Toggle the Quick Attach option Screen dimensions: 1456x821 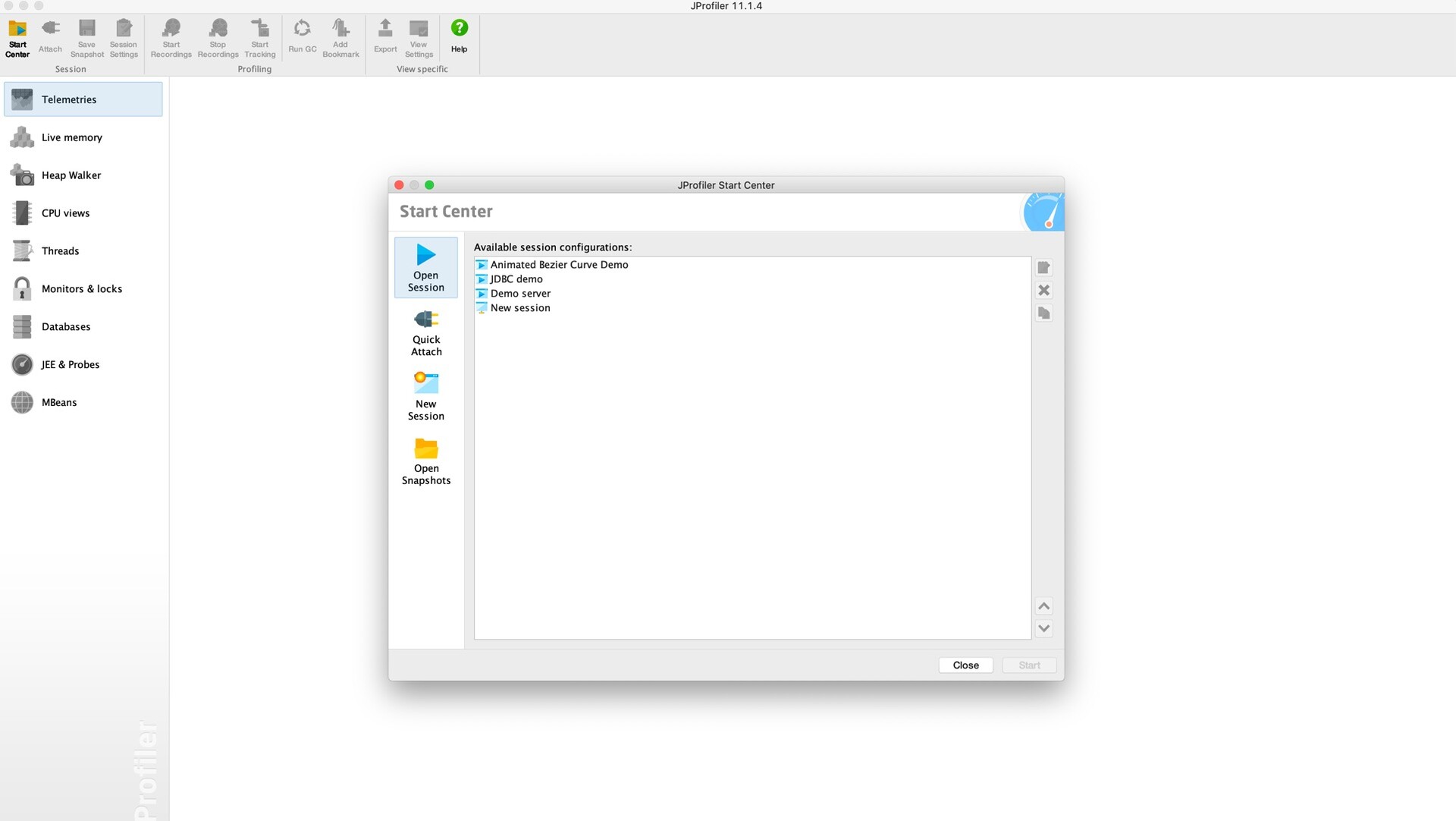[x=425, y=332]
